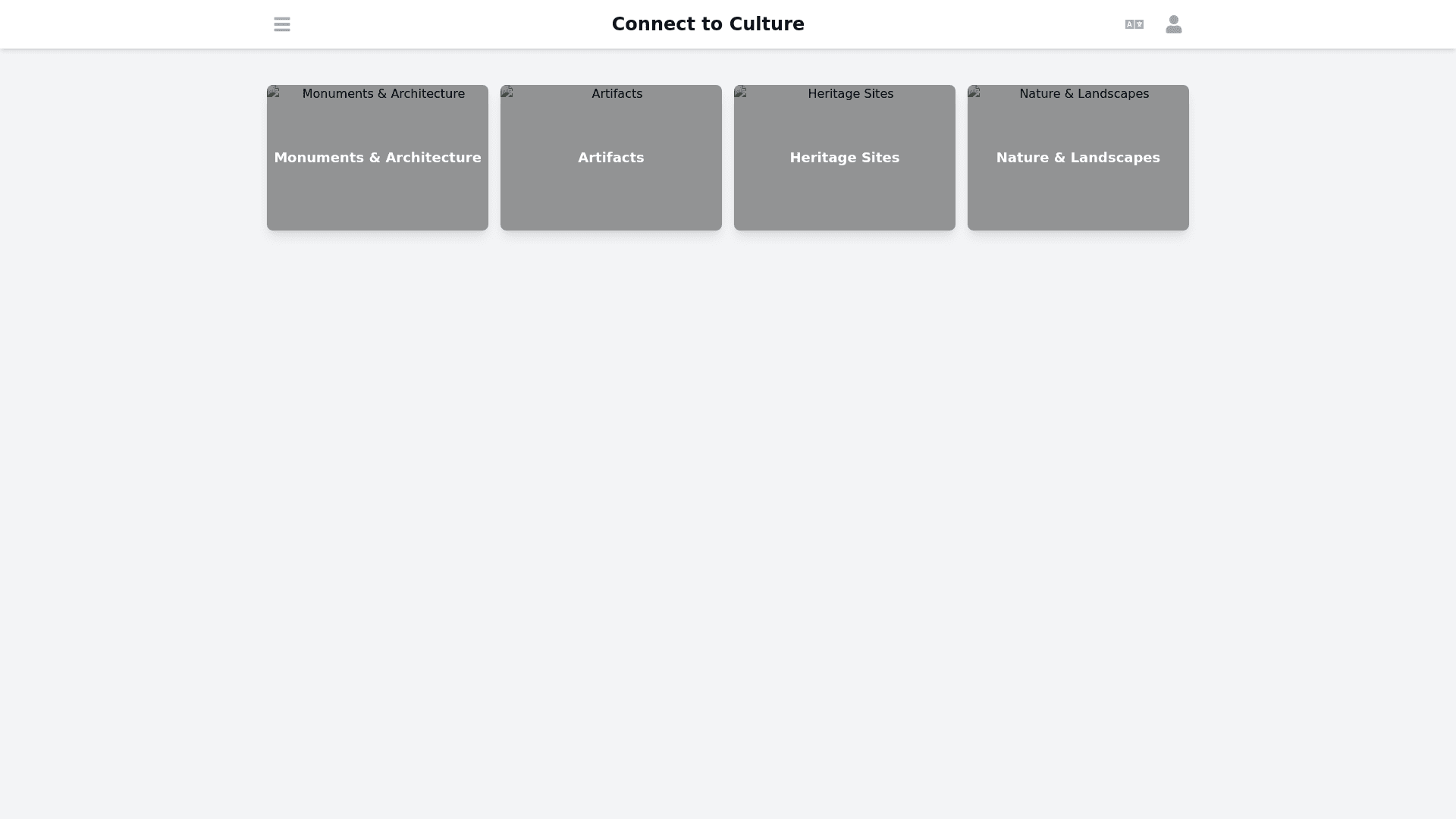Screen dimensions: 1456x819
Task: Select the Artifacts category tile
Action: pos(610,157)
